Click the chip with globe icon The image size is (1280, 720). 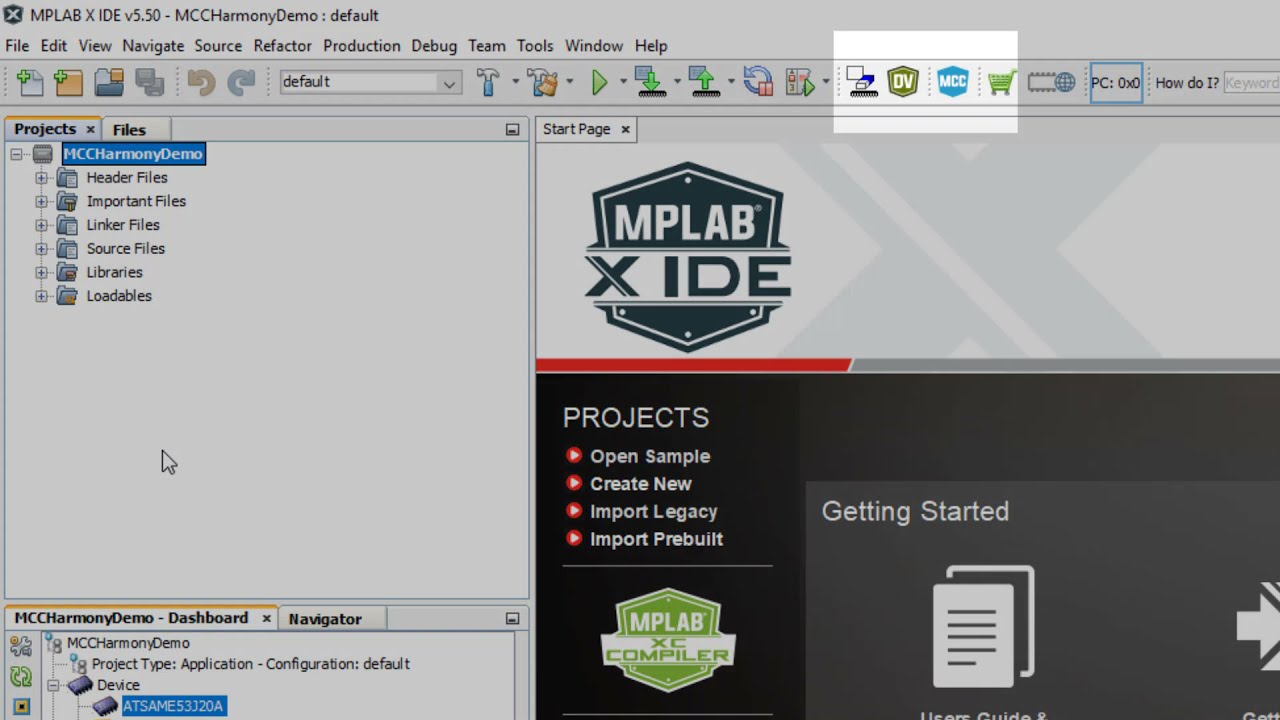coord(1051,82)
